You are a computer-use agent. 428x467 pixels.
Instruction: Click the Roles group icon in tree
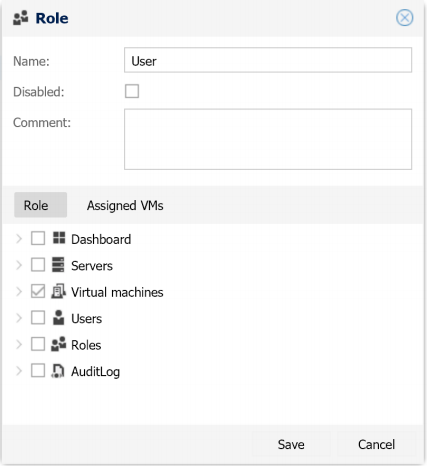point(58,344)
